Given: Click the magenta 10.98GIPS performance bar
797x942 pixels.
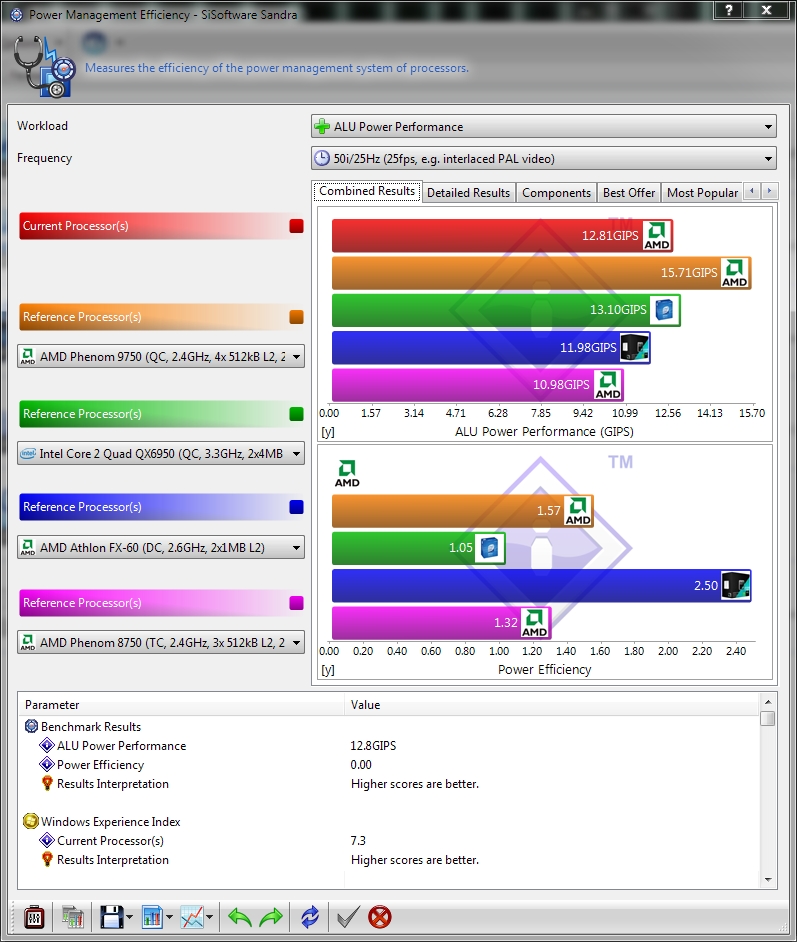Looking at the screenshot, I should pyautogui.click(x=477, y=384).
